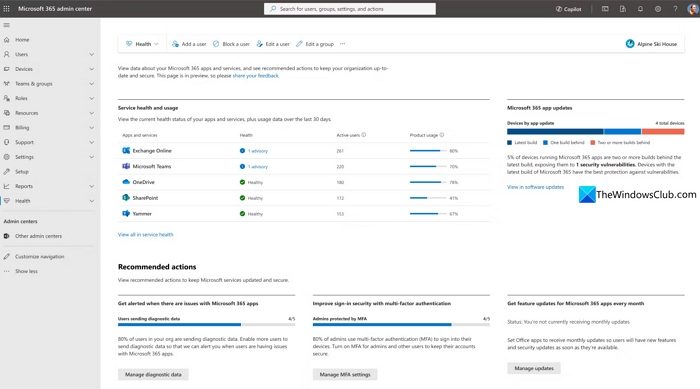Screen dimensions: 700x389
Task: Click the Copilot button
Action: click(x=568, y=9)
